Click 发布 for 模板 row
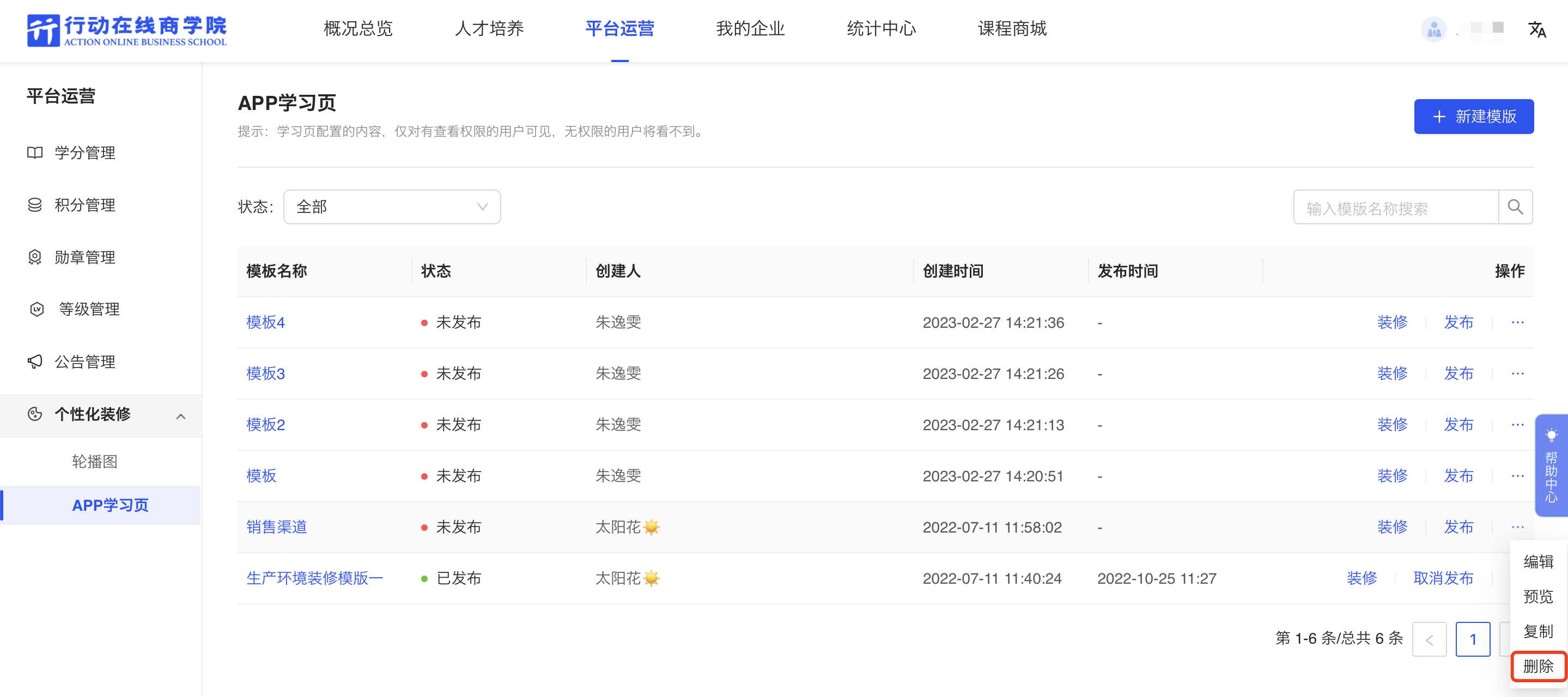 (x=1459, y=475)
